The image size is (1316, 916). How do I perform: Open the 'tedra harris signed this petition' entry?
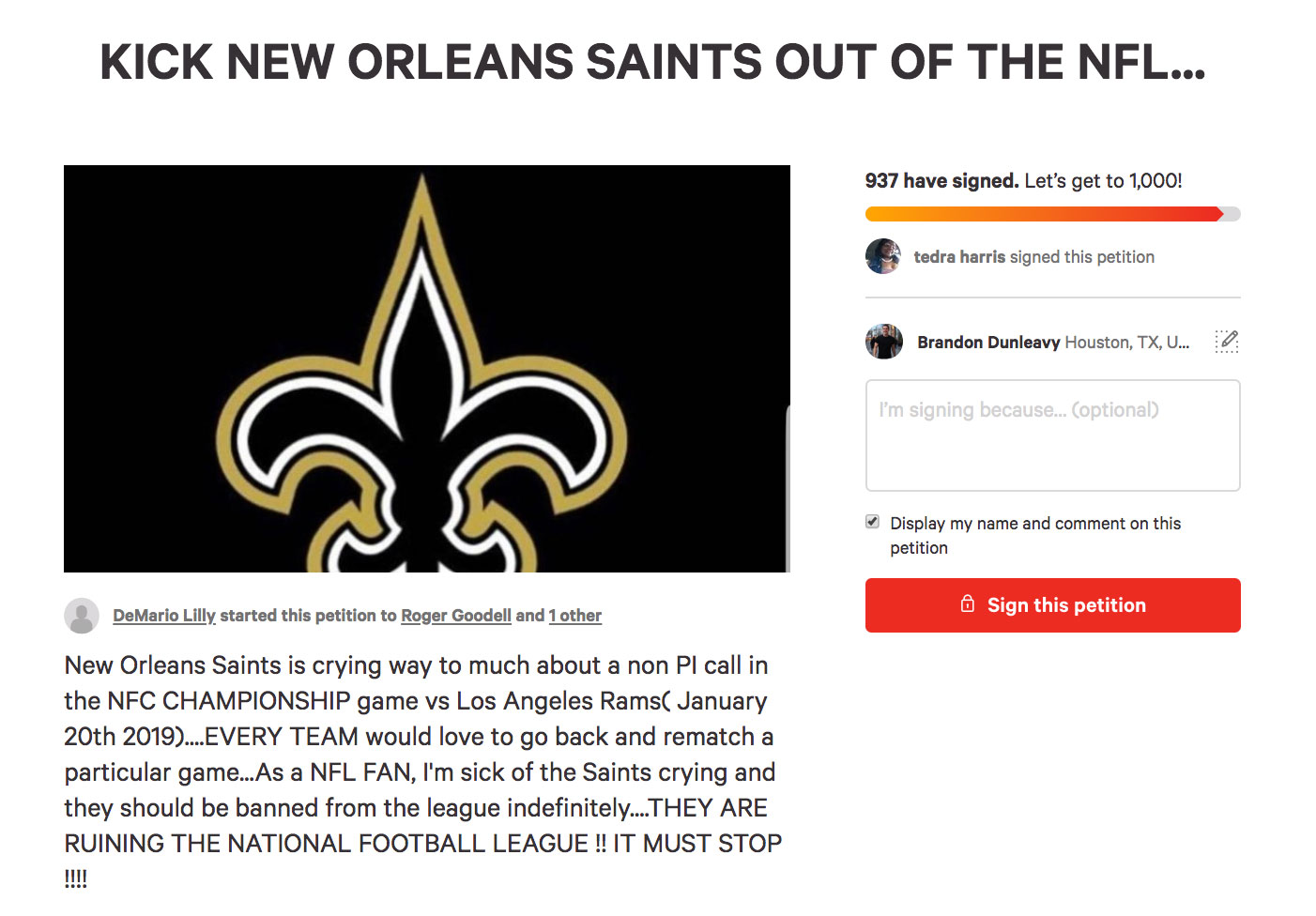pos(1034,256)
